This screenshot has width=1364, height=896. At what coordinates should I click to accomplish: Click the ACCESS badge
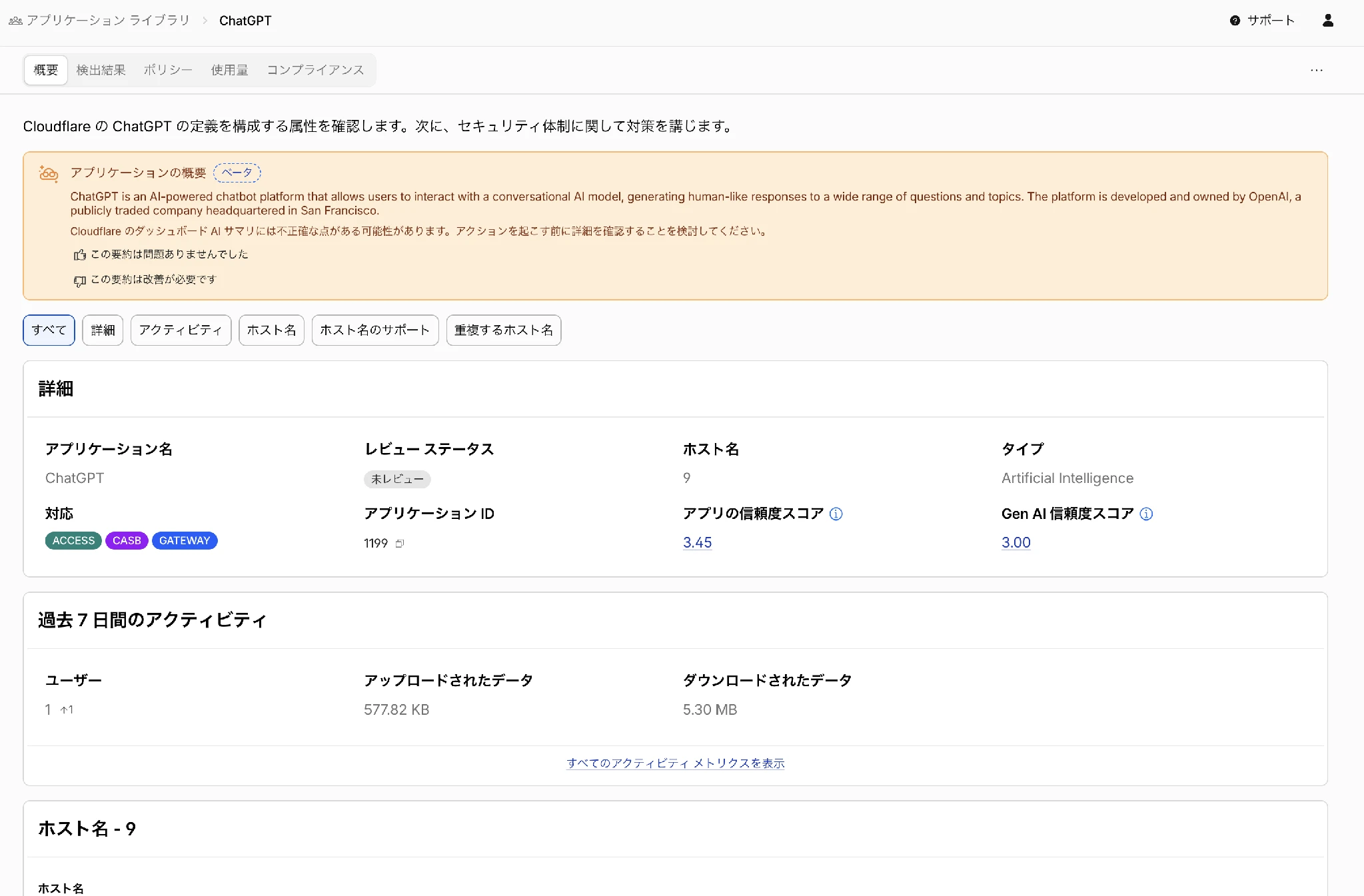[x=73, y=541]
